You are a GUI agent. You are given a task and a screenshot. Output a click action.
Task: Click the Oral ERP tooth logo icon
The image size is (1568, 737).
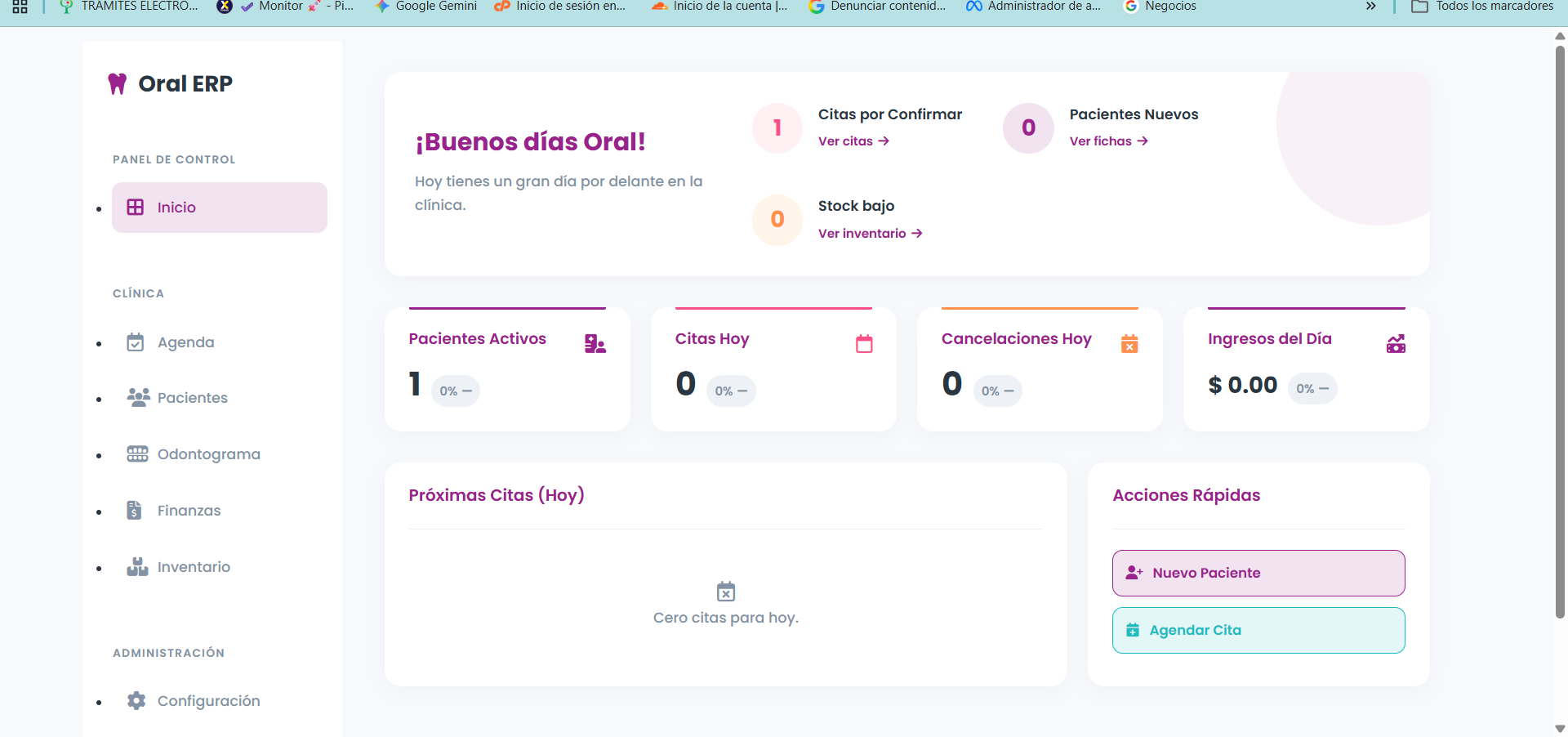click(x=118, y=83)
